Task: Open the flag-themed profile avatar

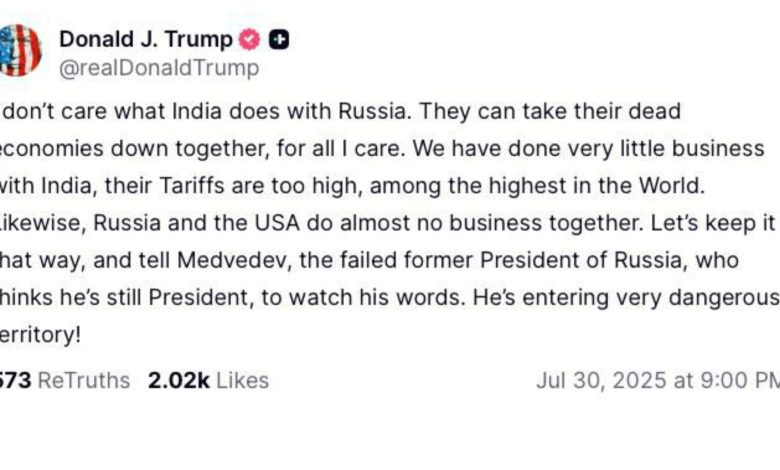Action: 20,50
